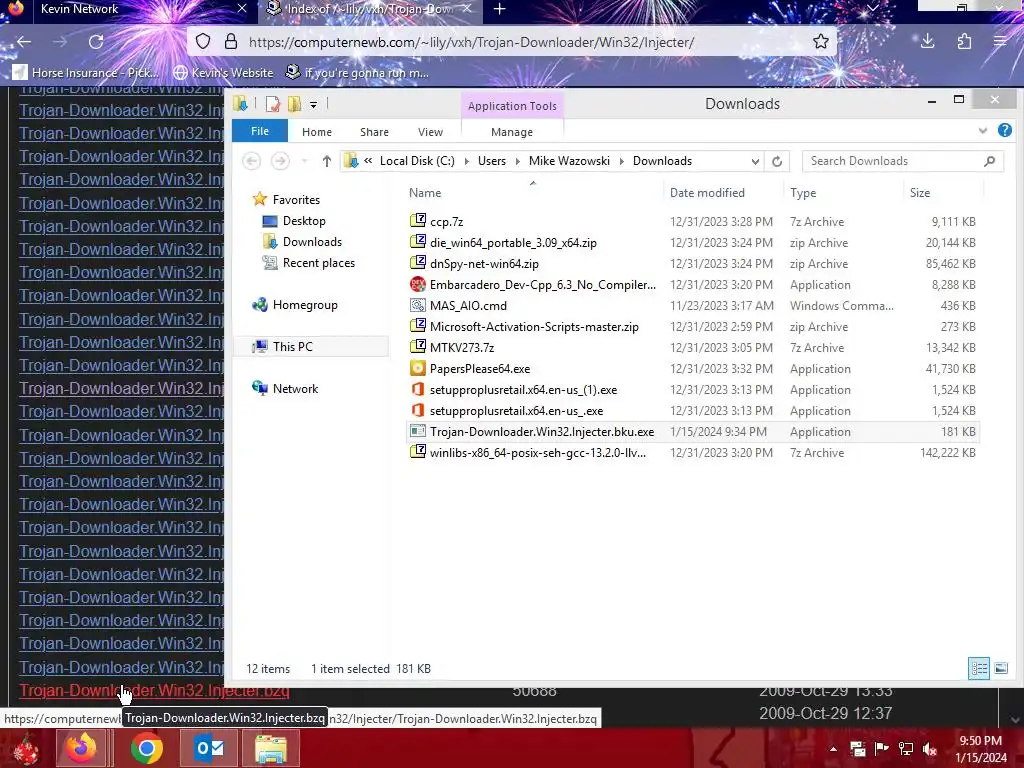Open Customize Quick Access Toolbar dropdown

click(313, 104)
